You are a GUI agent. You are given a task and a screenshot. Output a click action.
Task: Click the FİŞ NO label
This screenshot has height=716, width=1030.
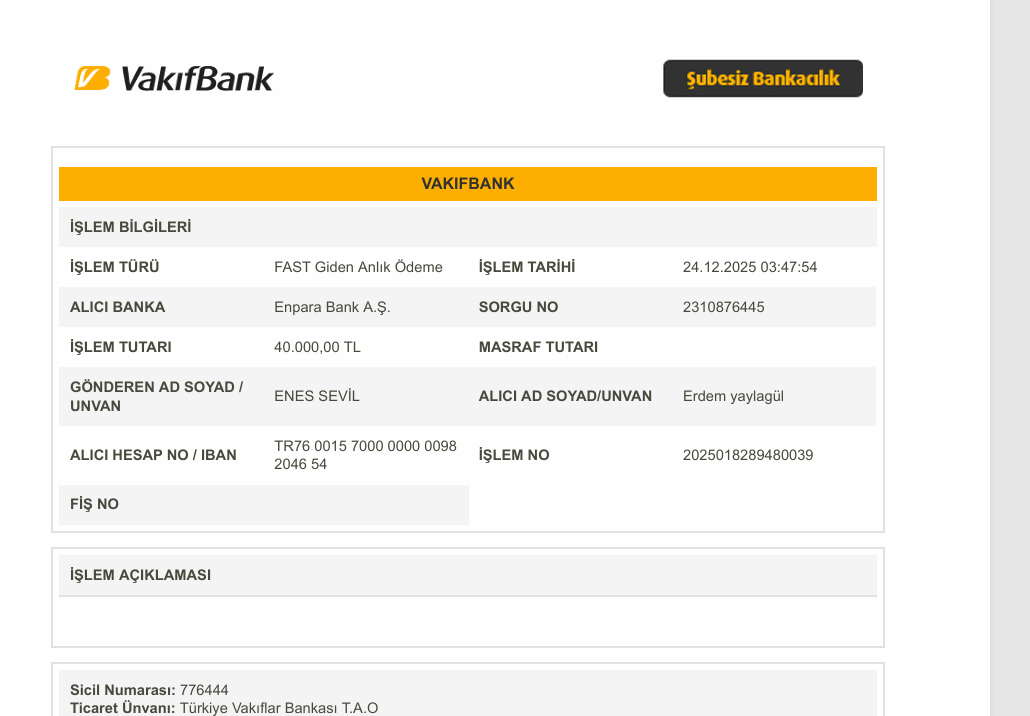click(94, 504)
